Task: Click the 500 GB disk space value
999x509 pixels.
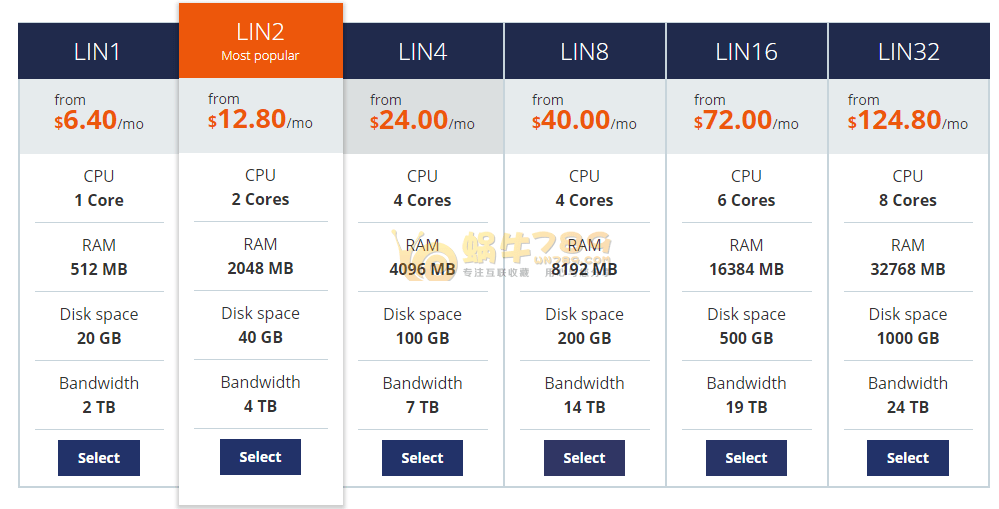Action: pyautogui.click(x=746, y=338)
